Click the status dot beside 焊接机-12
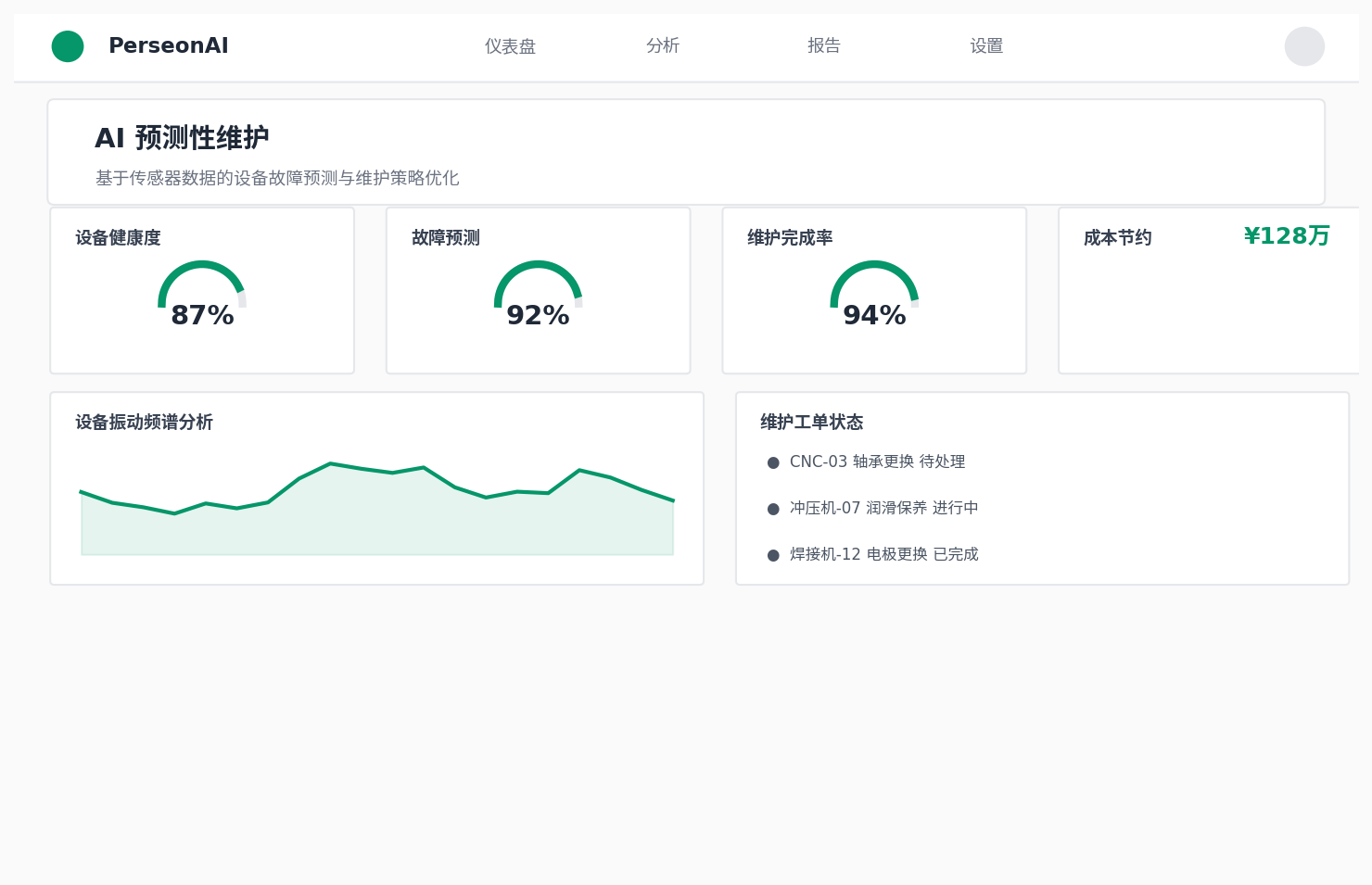Screen dimensions: 1372x885 coord(773,555)
